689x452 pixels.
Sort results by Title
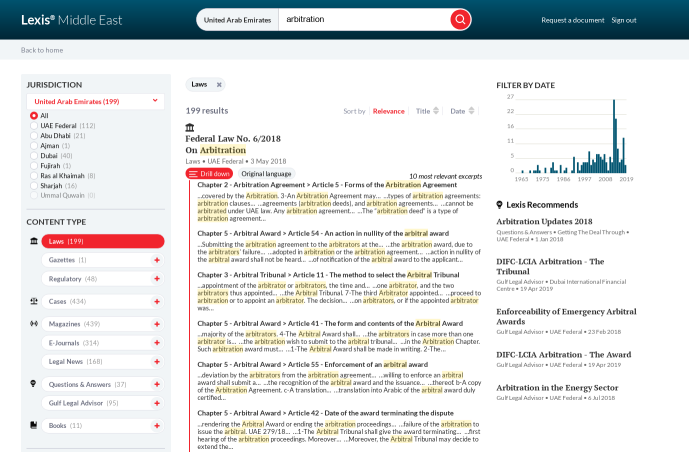[x=423, y=111]
